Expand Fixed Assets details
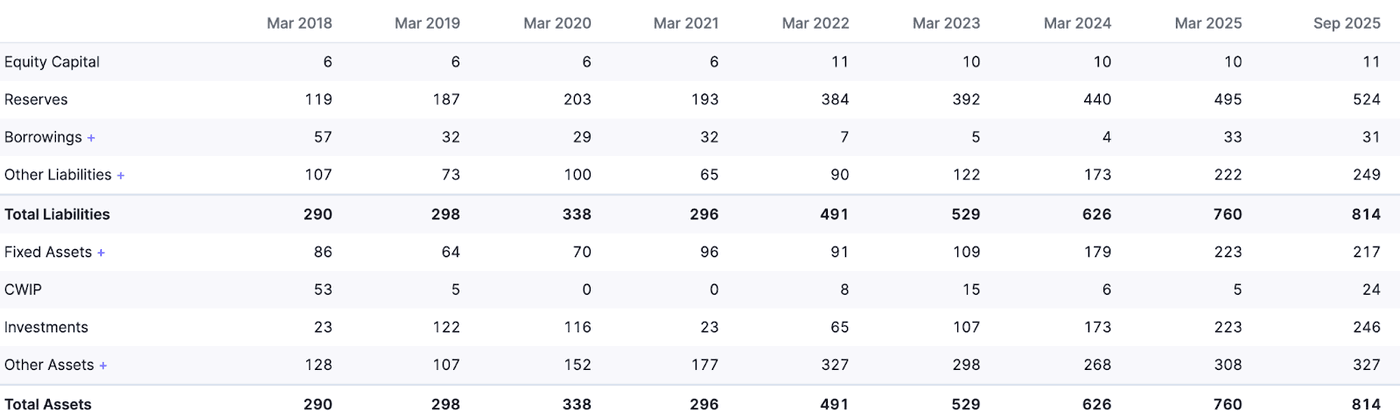The image size is (1400, 417). tap(101, 253)
